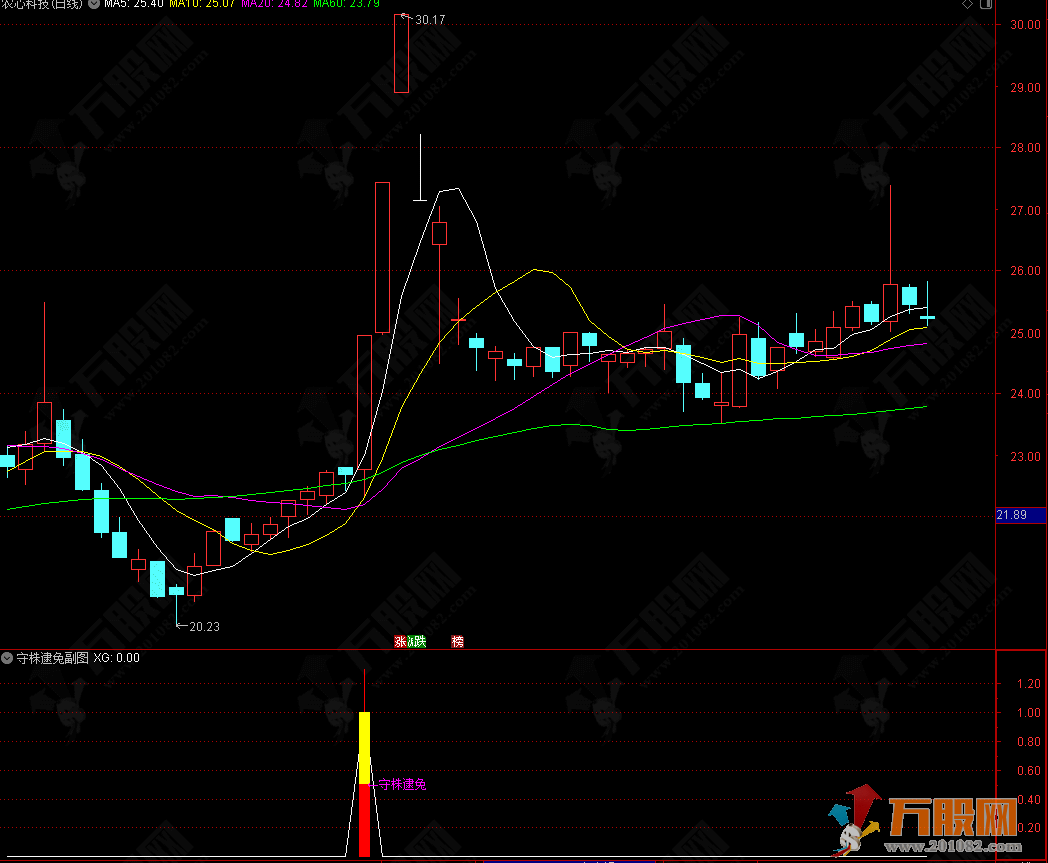Click the red 张 marker icon
This screenshot has width=1048, height=863.
click(x=400, y=642)
